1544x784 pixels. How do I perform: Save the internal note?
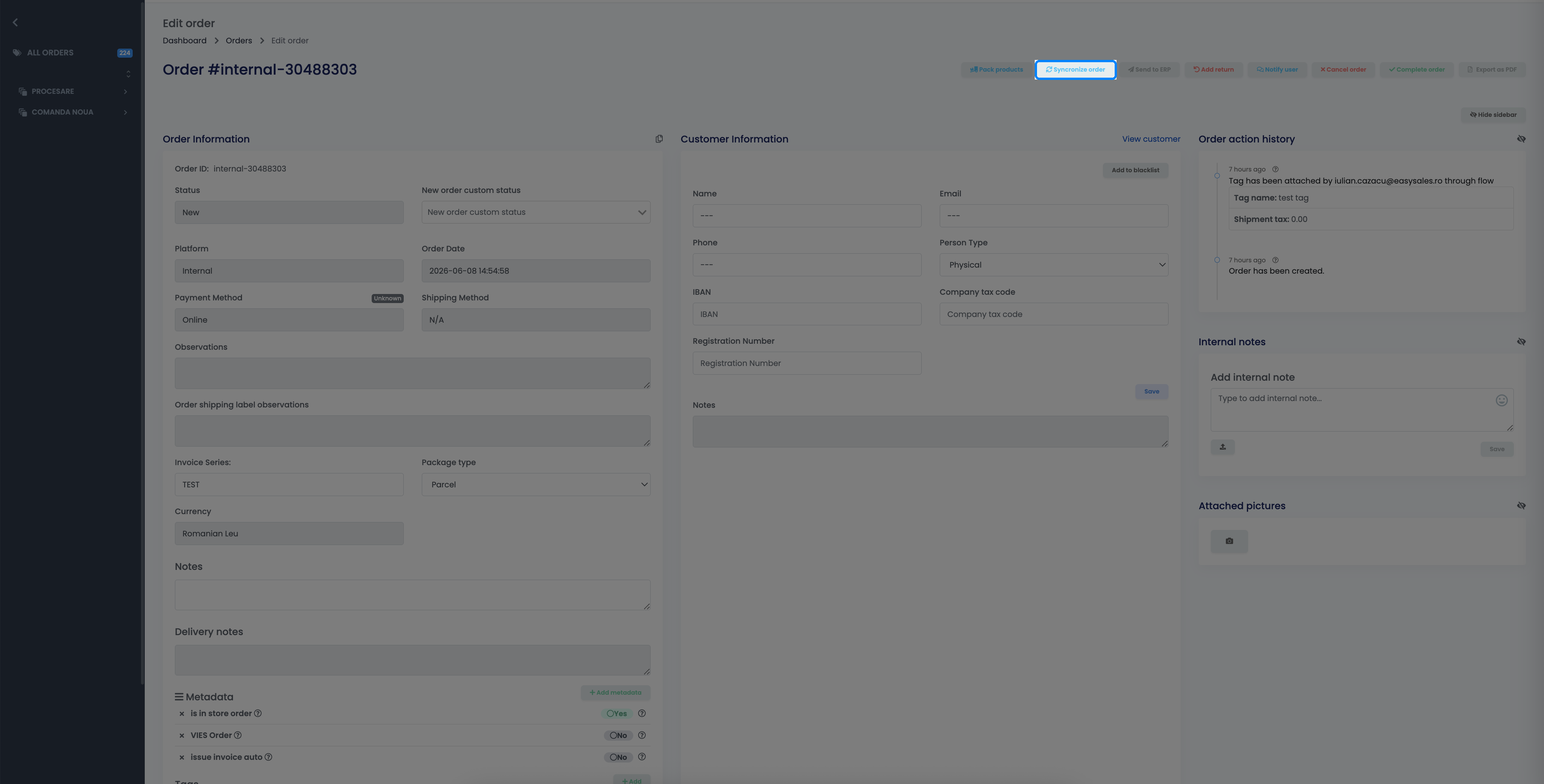[1497, 450]
